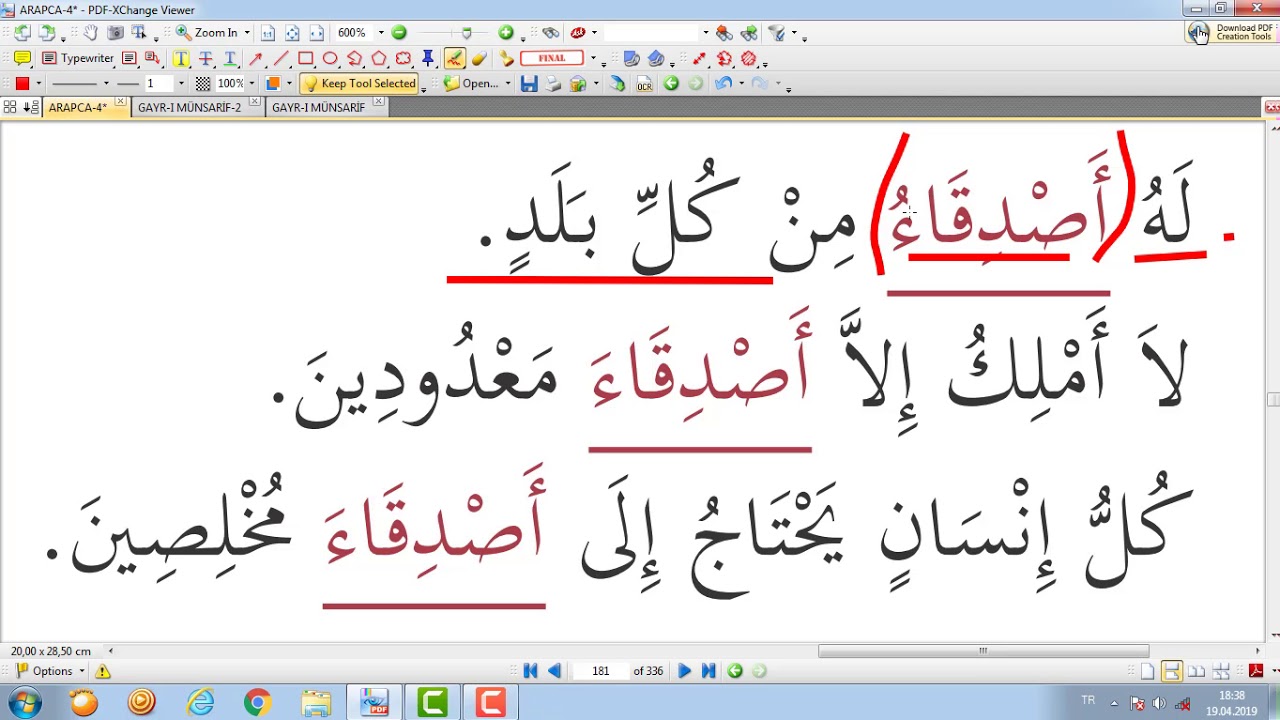Select the Typewriter tool
Screen dimensions: 1280x720
click(x=78, y=58)
